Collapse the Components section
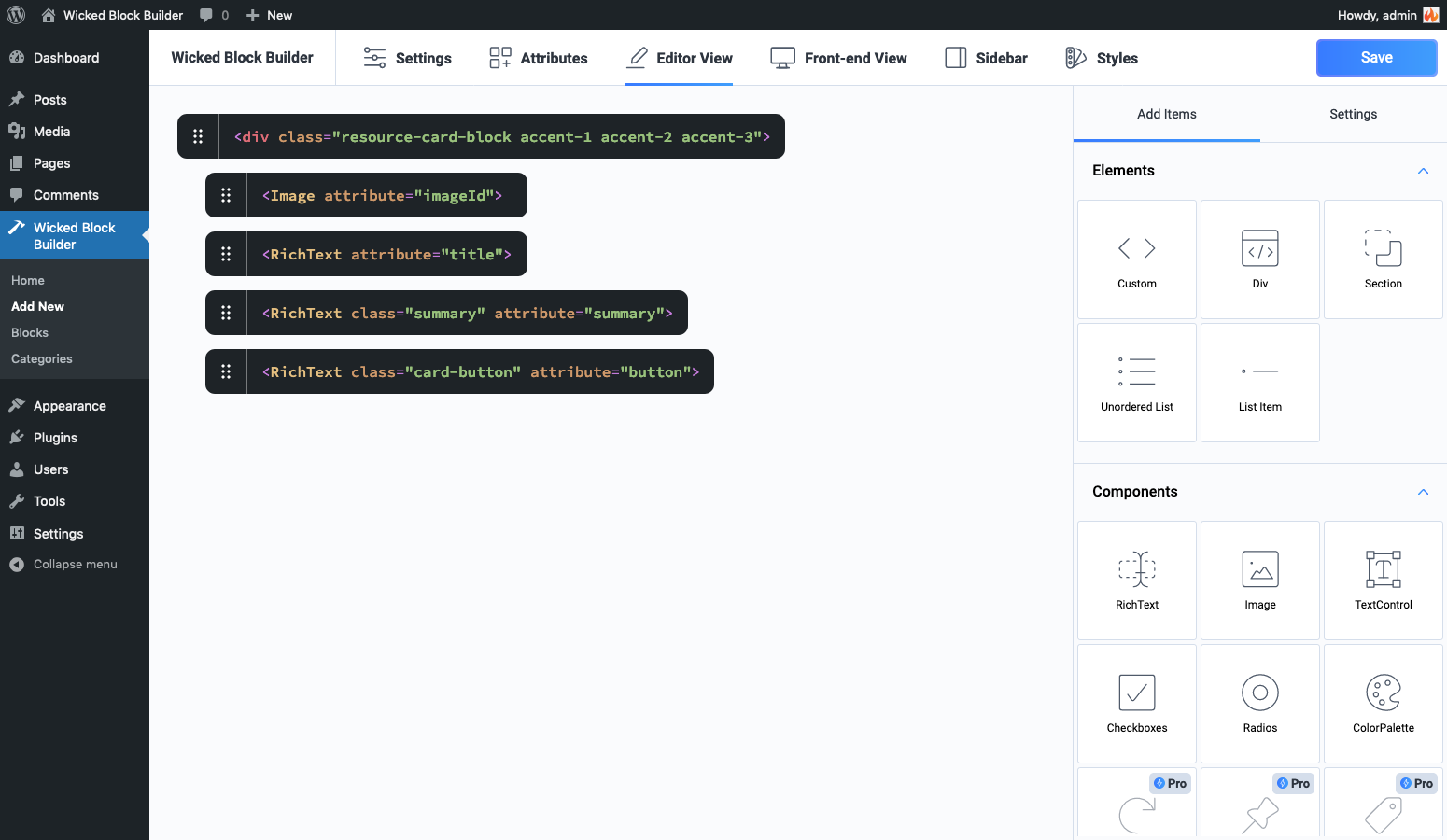Viewport: 1447px width, 840px height. pos(1423,492)
